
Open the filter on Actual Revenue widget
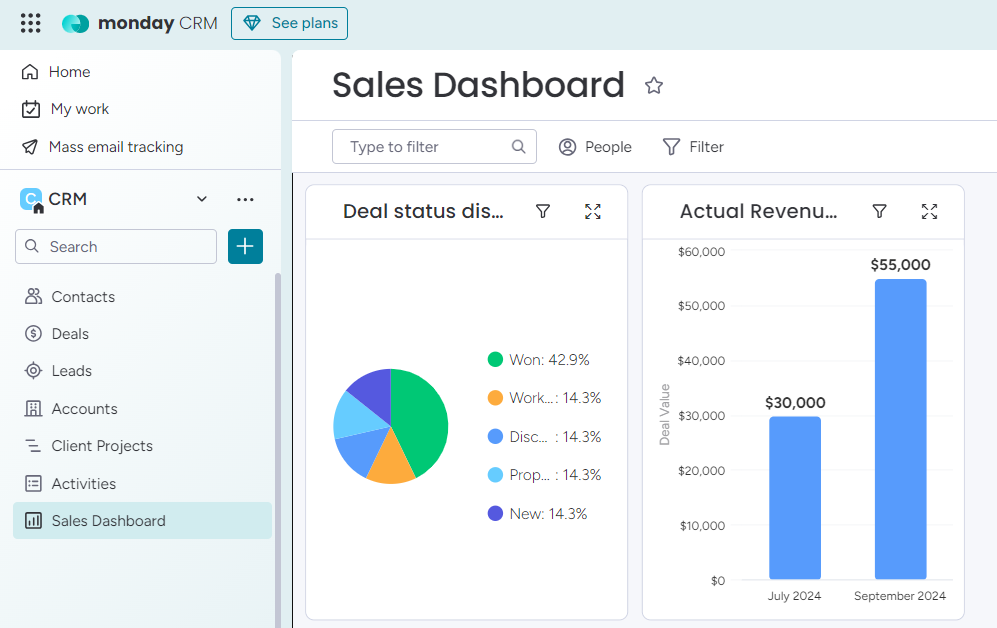click(x=879, y=211)
